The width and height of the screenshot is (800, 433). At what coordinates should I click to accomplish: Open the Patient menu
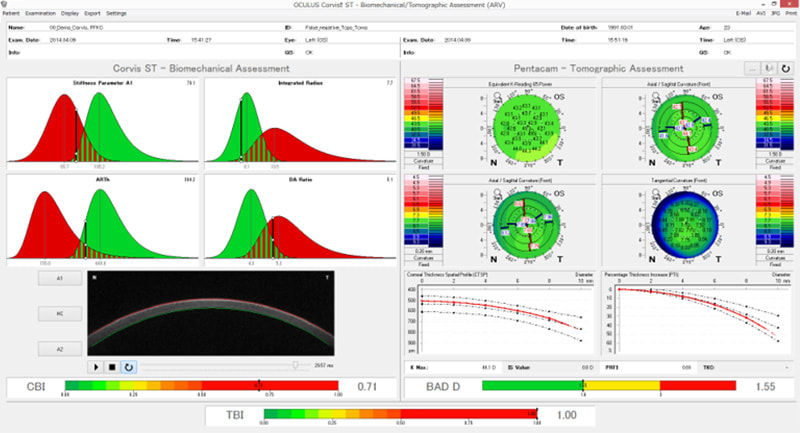(11, 13)
